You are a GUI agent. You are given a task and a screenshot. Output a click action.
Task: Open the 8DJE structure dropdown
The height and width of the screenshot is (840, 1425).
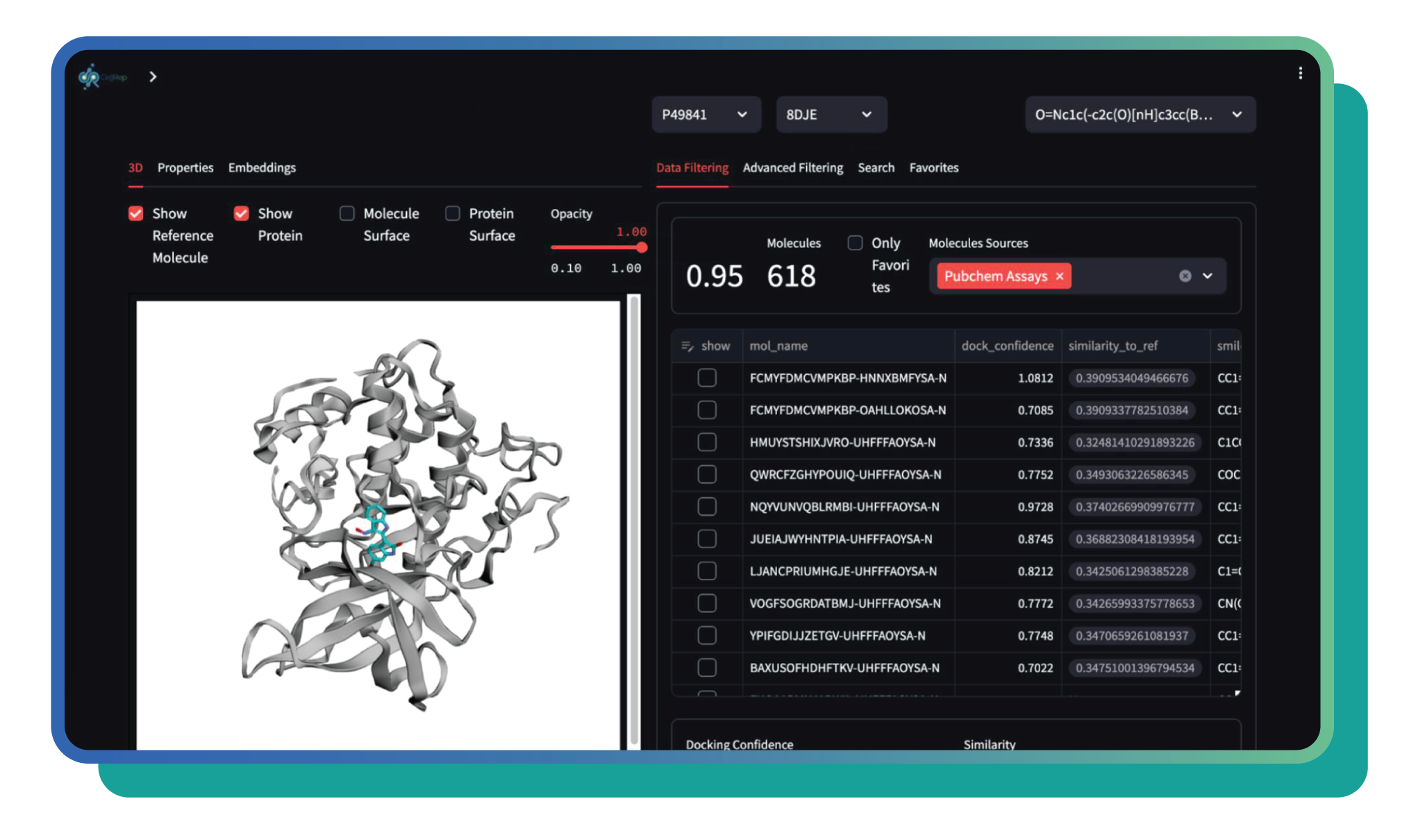pyautogui.click(x=831, y=115)
